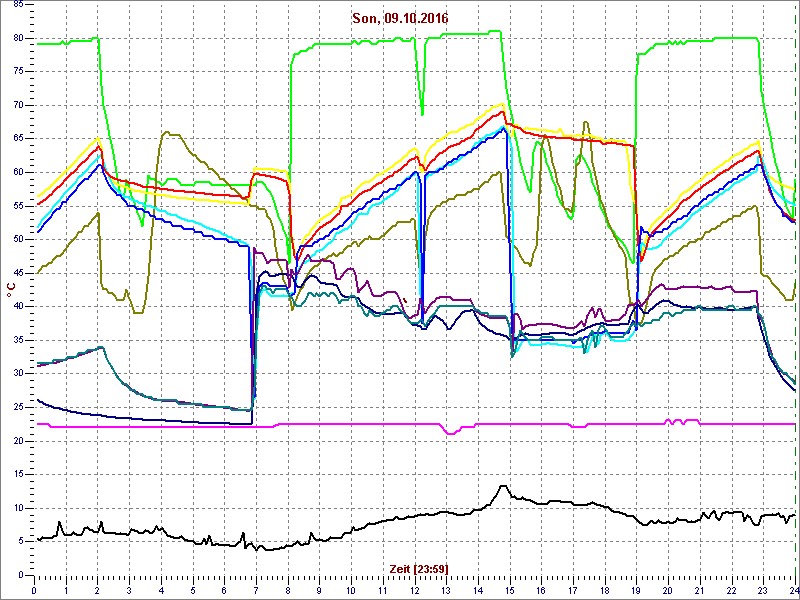
Task: Choose hour 23 label on the time axis
Action: (x=764, y=590)
